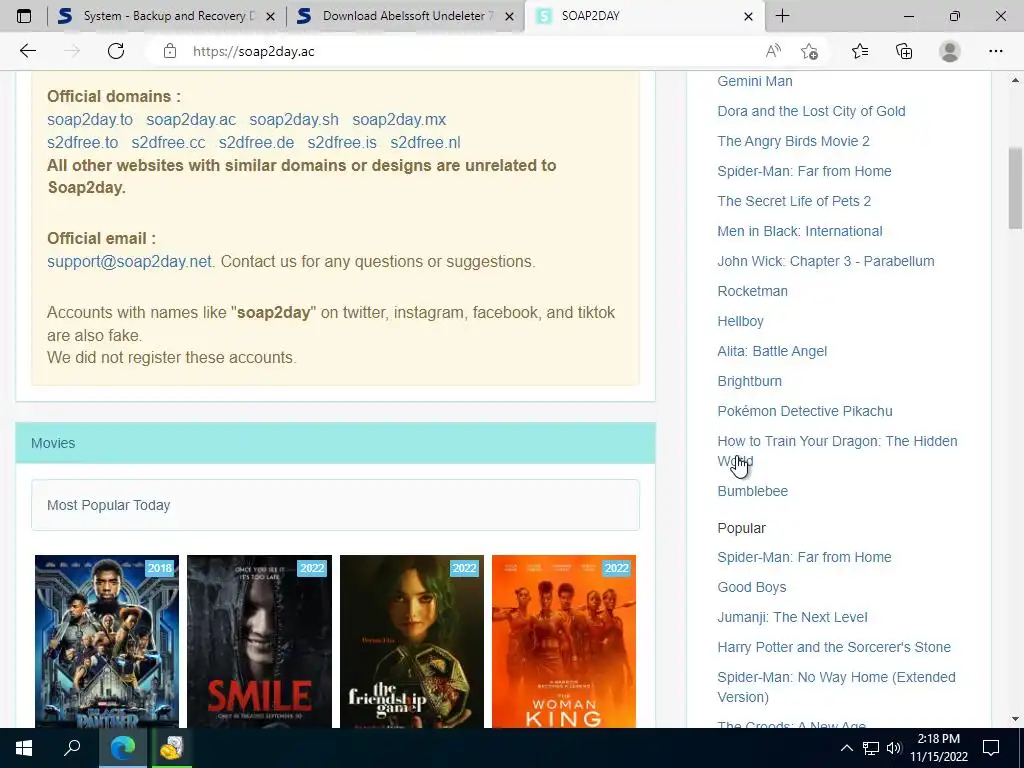Open the Collections icon
Image resolution: width=1024 pixels, height=768 pixels.
point(904,51)
